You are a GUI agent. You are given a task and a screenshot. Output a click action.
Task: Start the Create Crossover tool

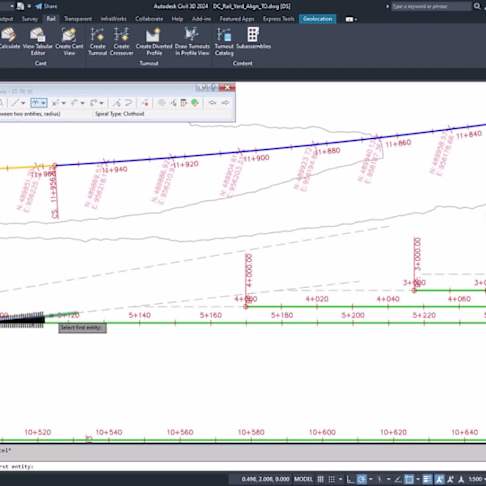click(x=121, y=40)
